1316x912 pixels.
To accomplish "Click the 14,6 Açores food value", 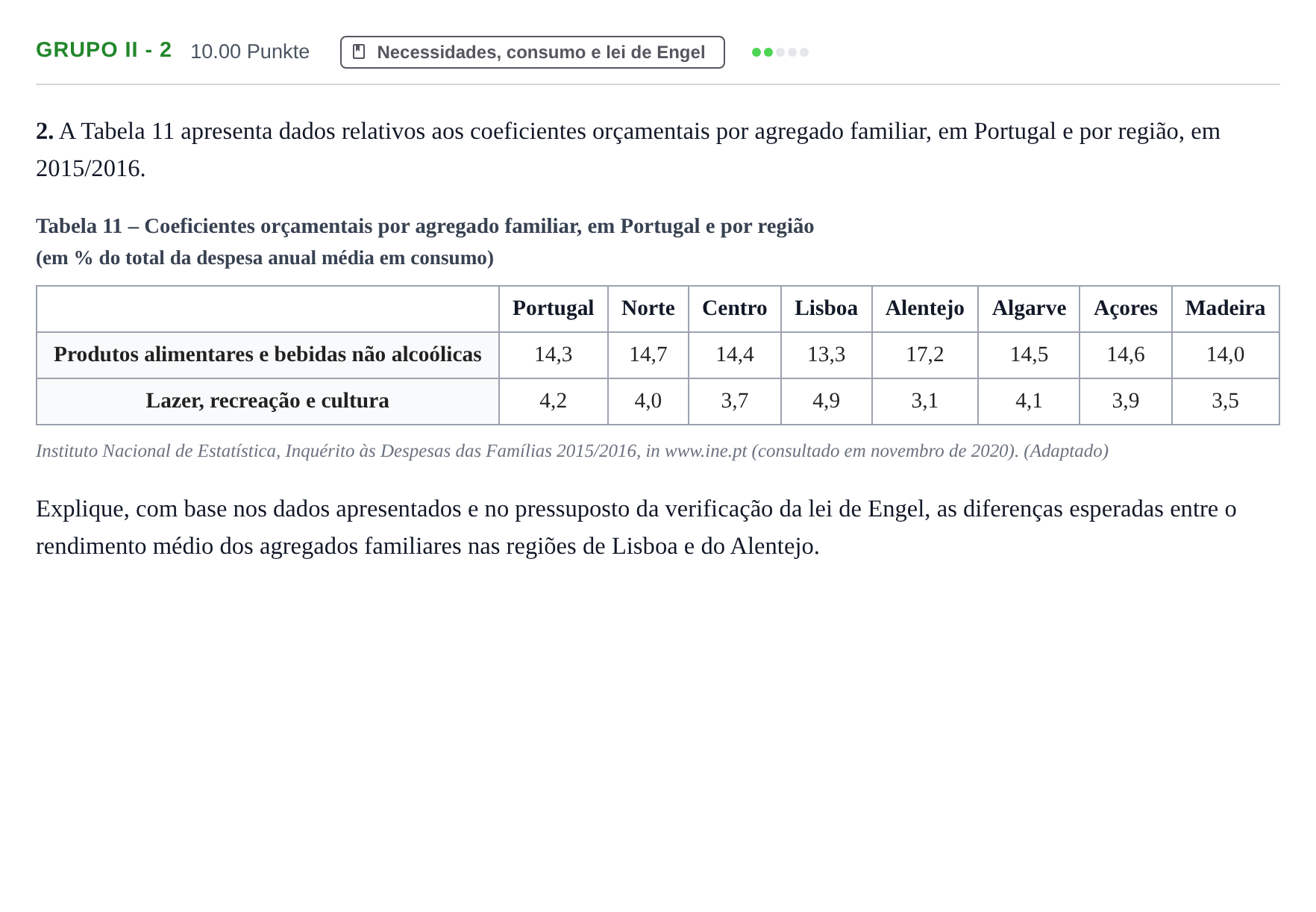I will click(1126, 355).
